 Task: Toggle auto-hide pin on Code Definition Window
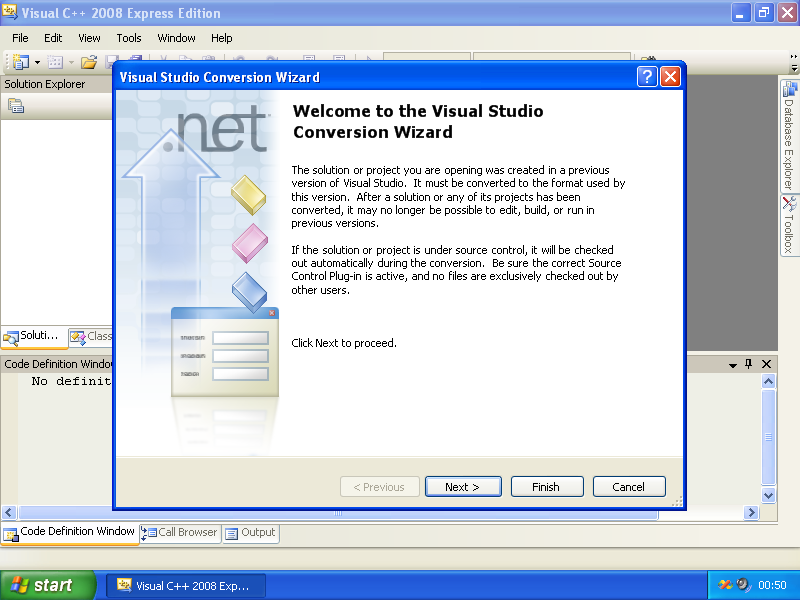click(749, 364)
